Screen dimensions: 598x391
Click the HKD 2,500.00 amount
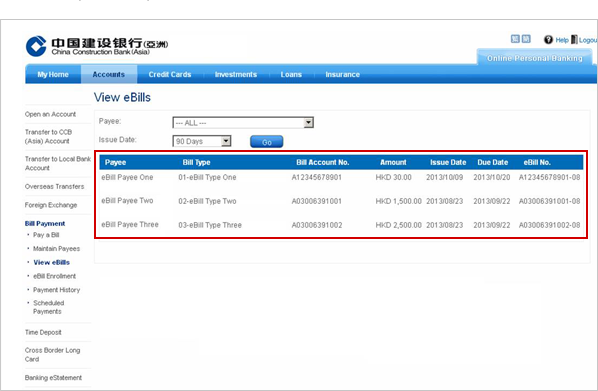(399, 225)
